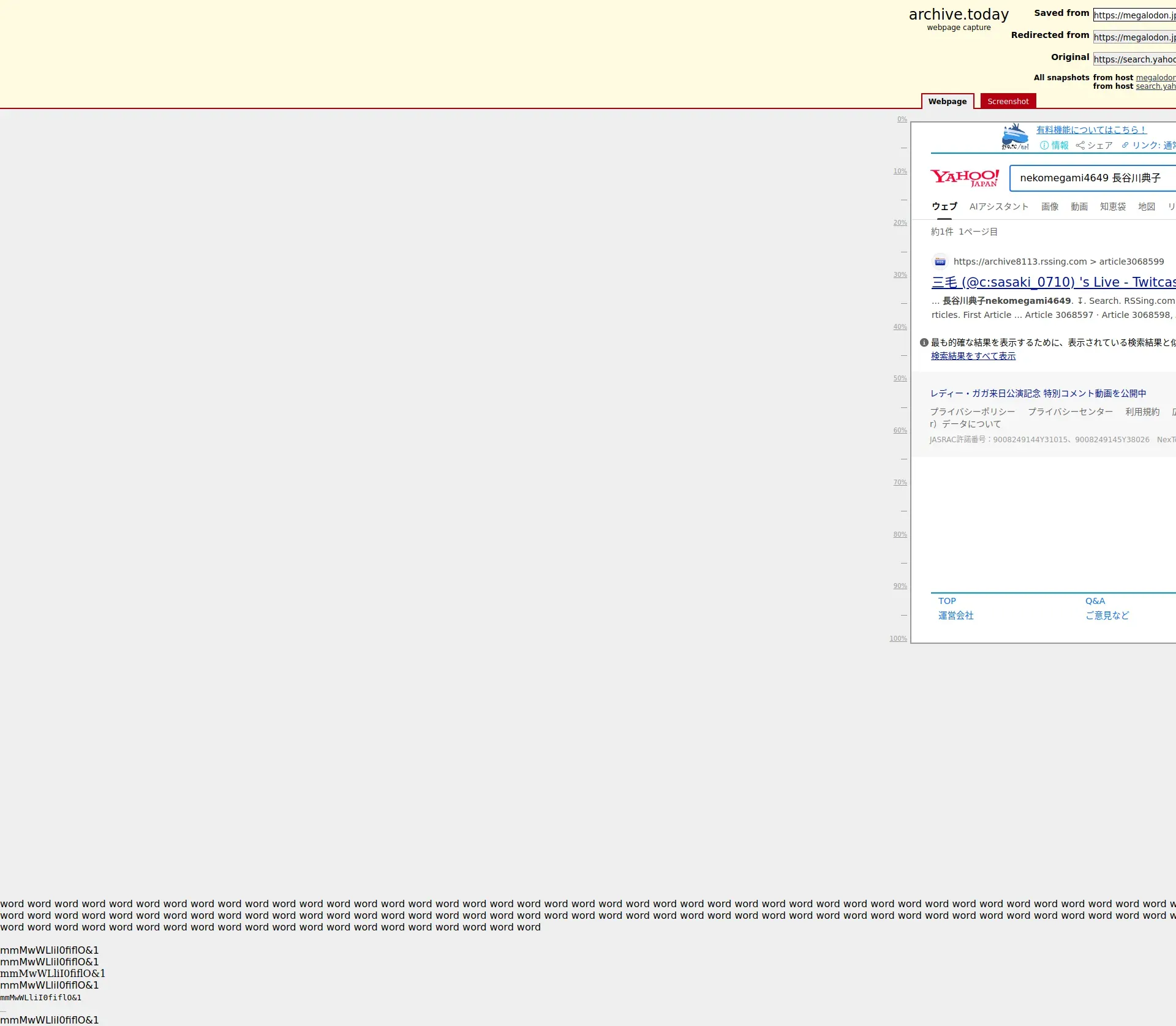Switch to 画像 image search tab
Screen dimensions: 1176x1026
click(x=1049, y=207)
